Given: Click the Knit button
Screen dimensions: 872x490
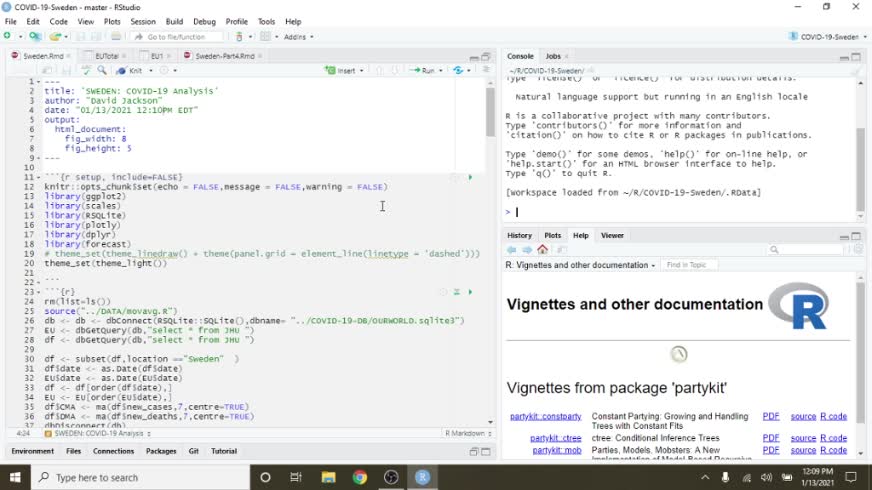Looking at the screenshot, I should (x=130, y=71).
